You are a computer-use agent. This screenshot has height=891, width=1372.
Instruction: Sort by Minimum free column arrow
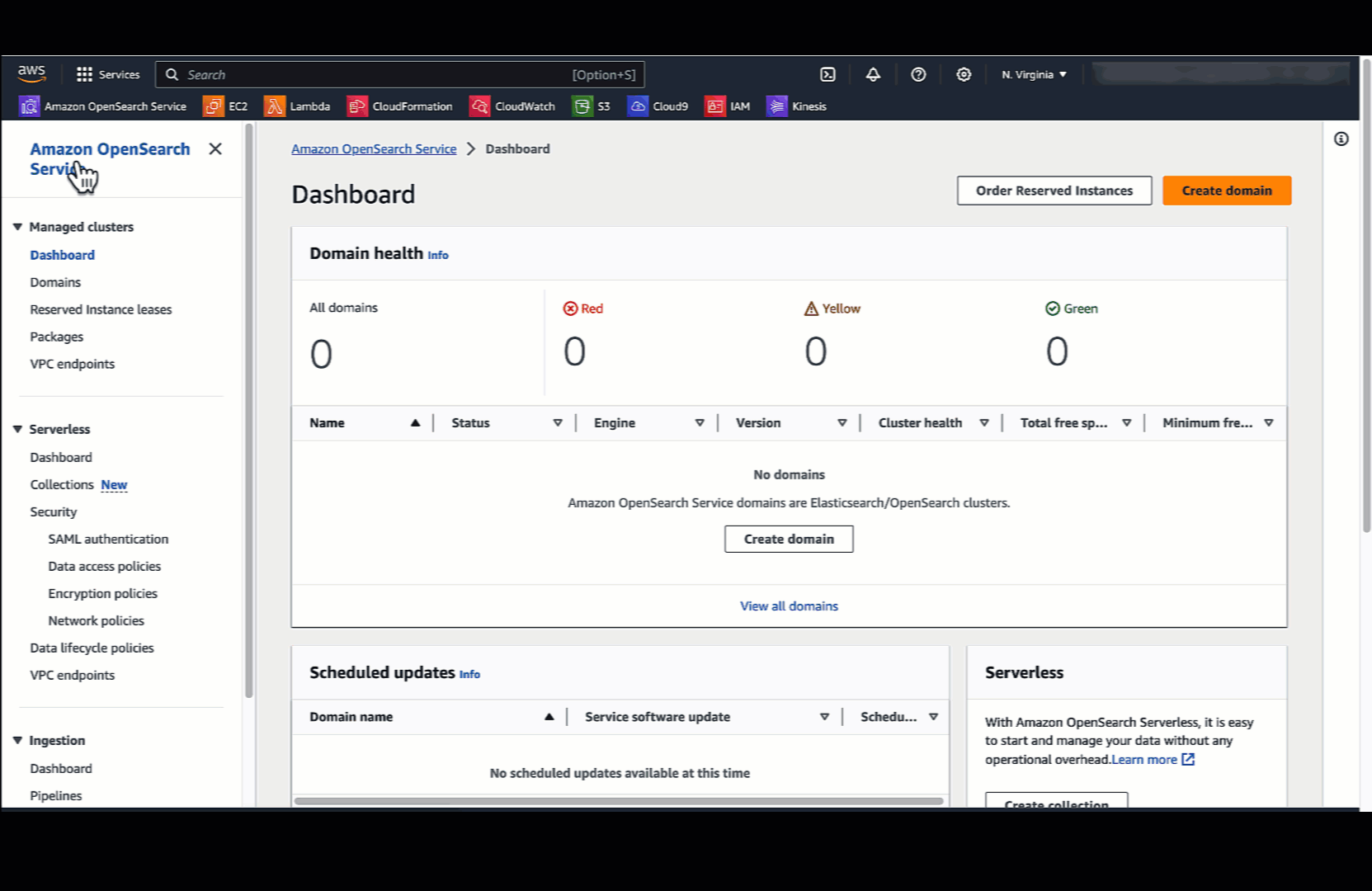tap(1269, 423)
